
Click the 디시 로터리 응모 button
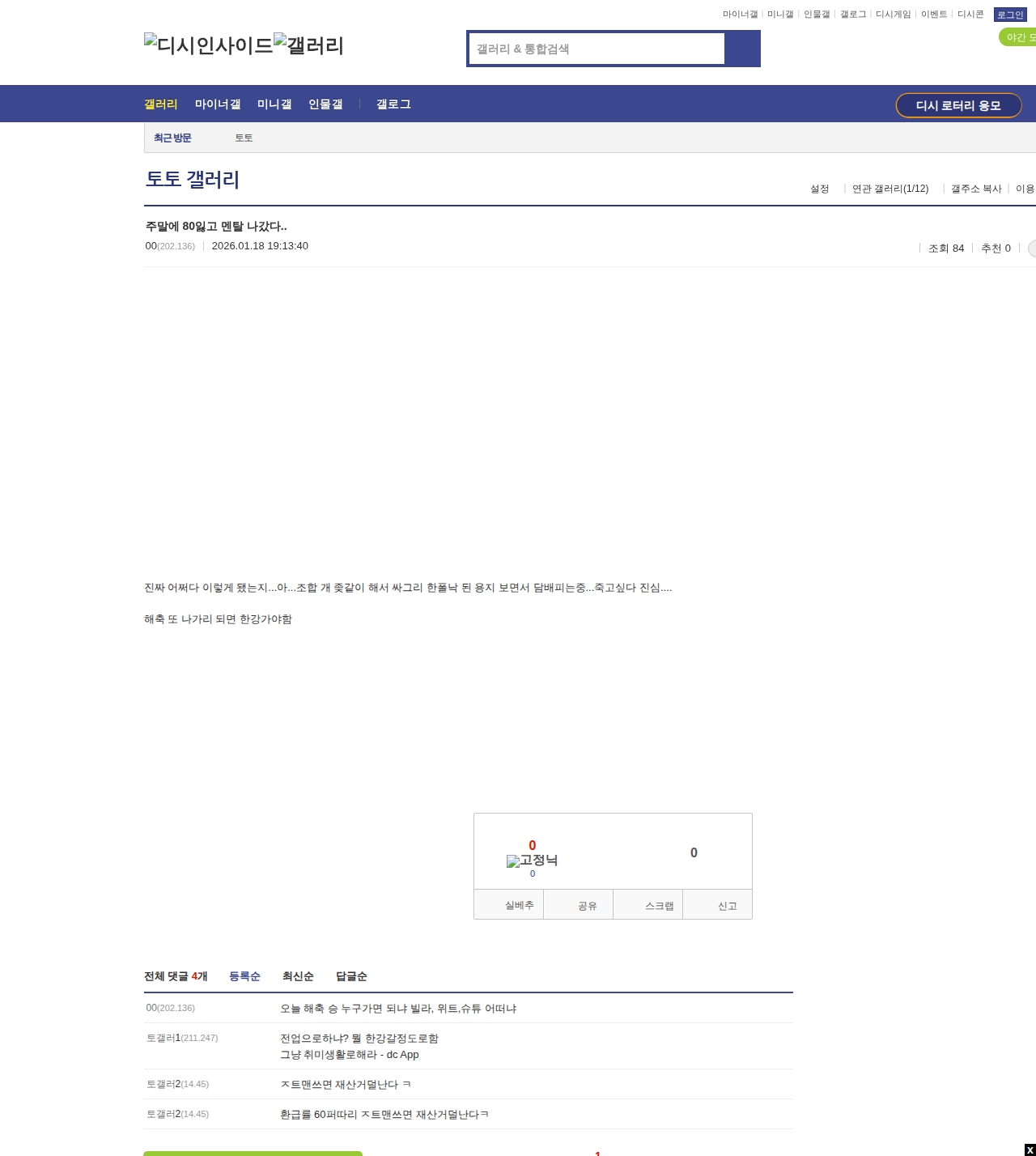click(x=958, y=105)
